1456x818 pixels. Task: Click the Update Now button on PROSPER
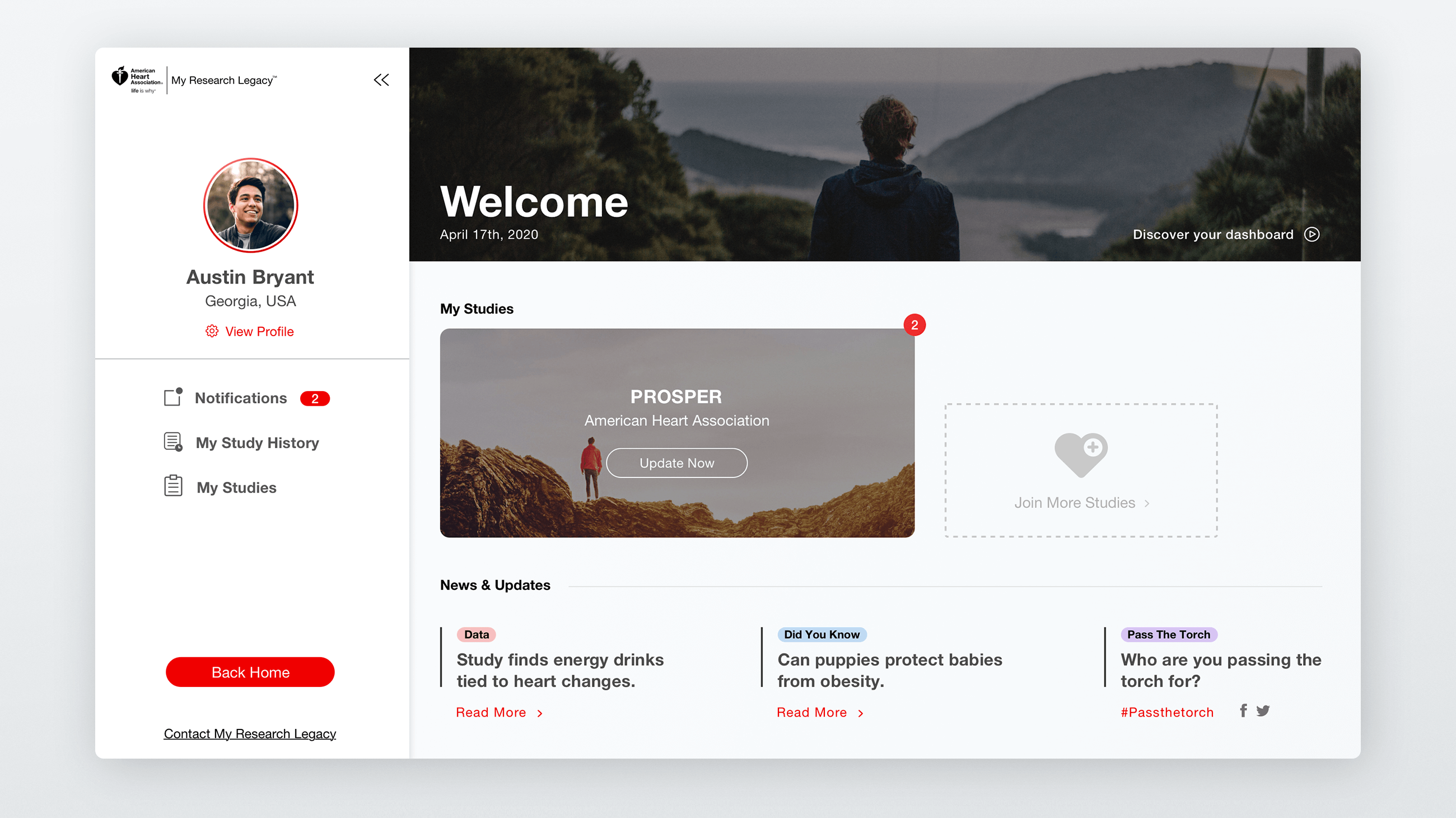pos(676,463)
